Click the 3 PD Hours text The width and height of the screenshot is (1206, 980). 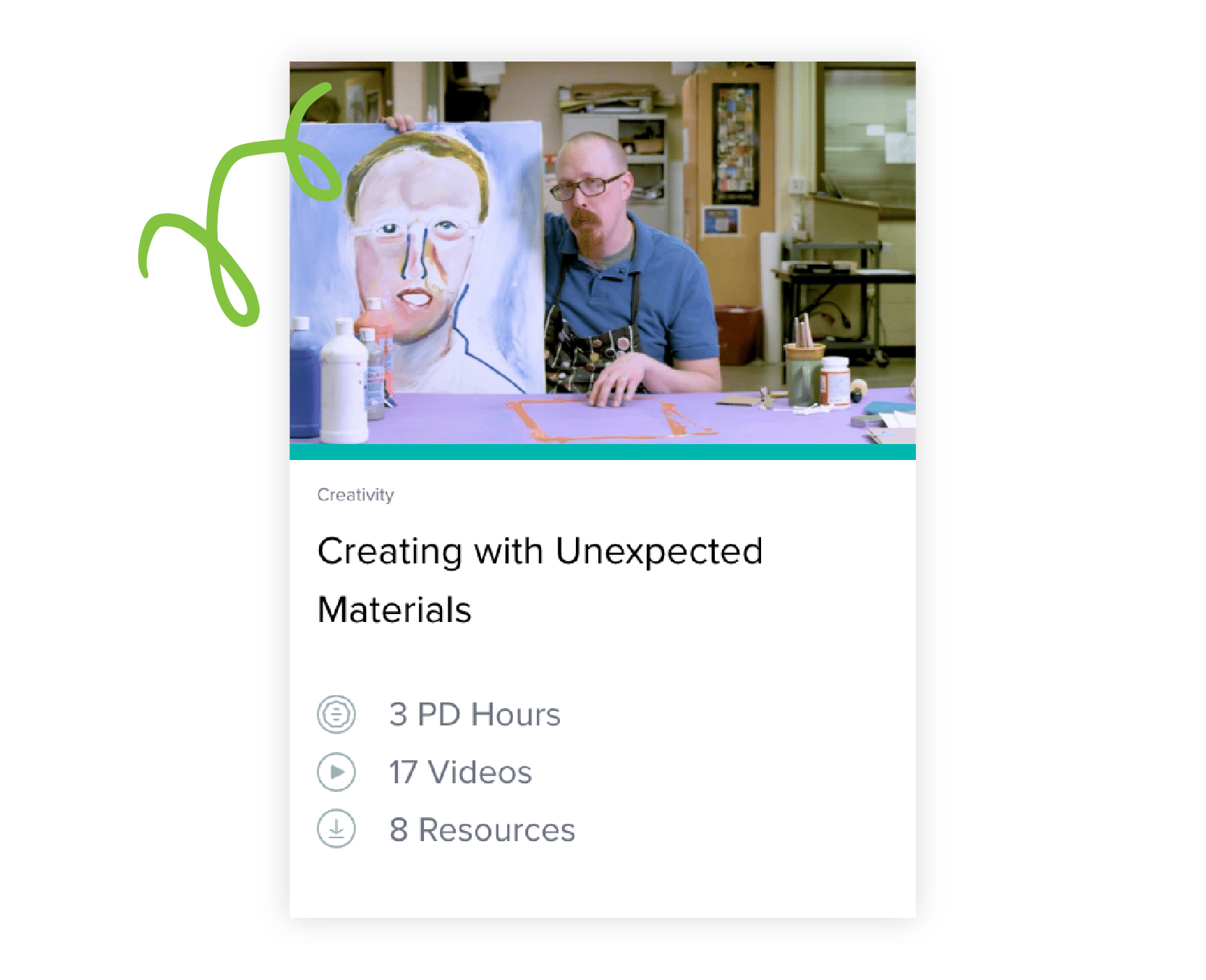(475, 715)
